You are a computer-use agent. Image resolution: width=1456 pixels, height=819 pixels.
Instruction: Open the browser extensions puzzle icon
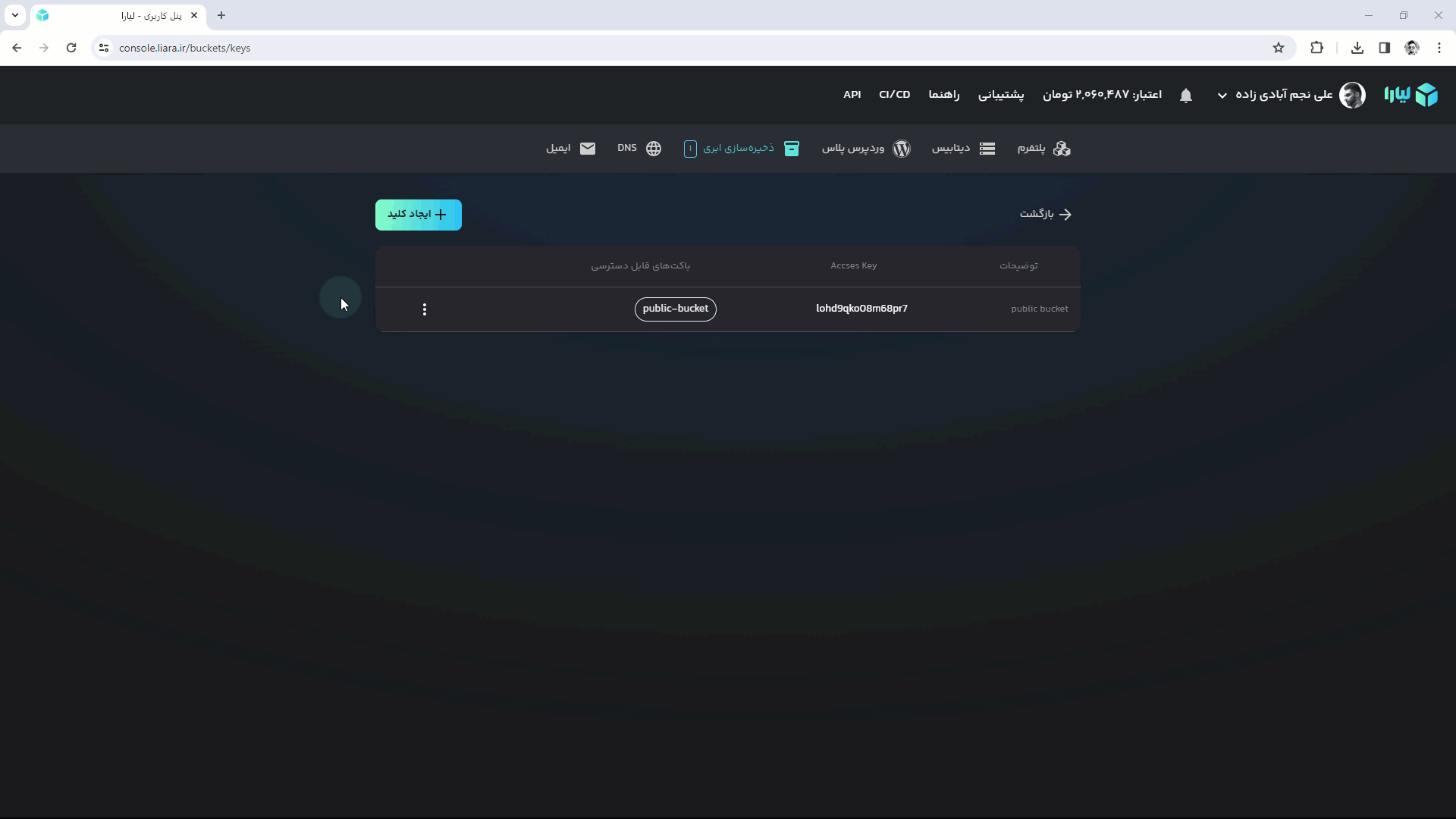[x=1316, y=48]
